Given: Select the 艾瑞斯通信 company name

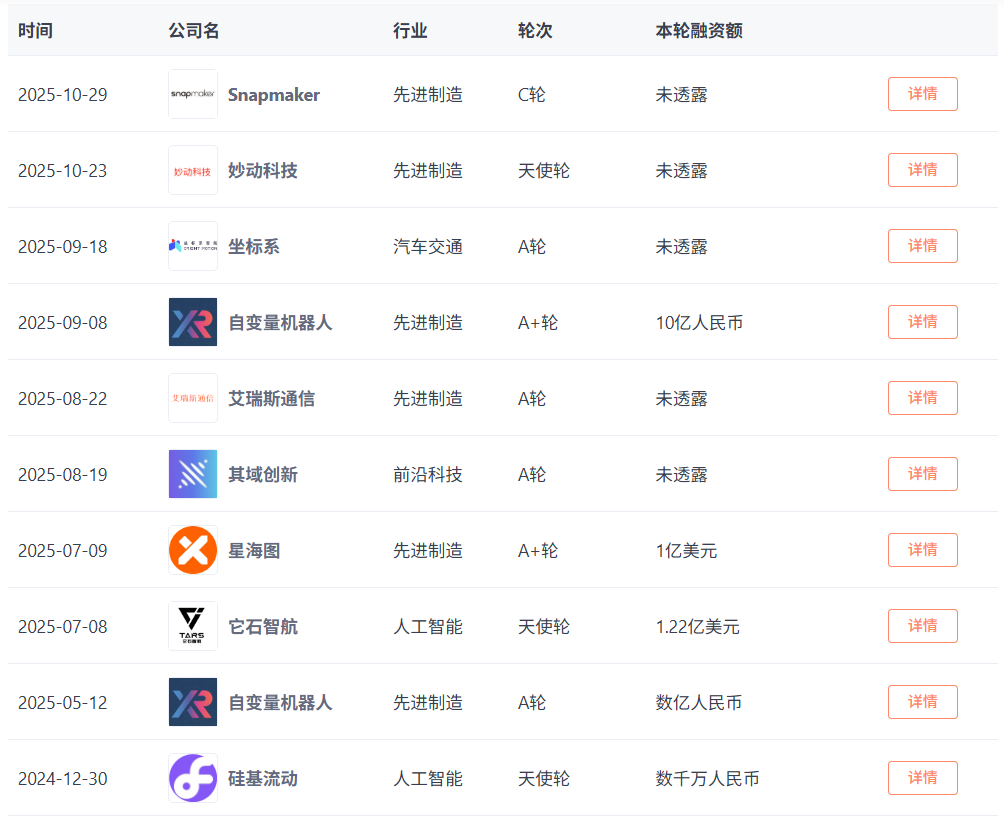Looking at the screenshot, I should click(271, 399).
